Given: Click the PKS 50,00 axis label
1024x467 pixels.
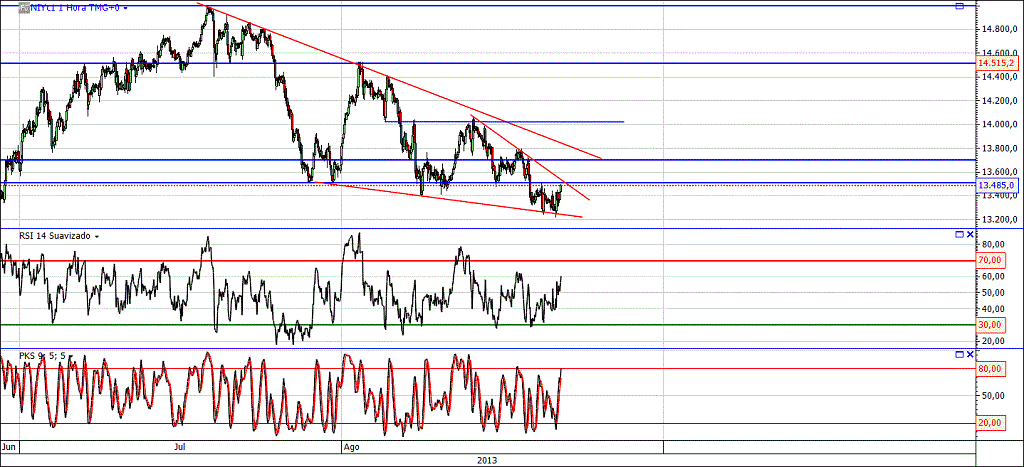Looking at the screenshot, I should pos(991,396).
